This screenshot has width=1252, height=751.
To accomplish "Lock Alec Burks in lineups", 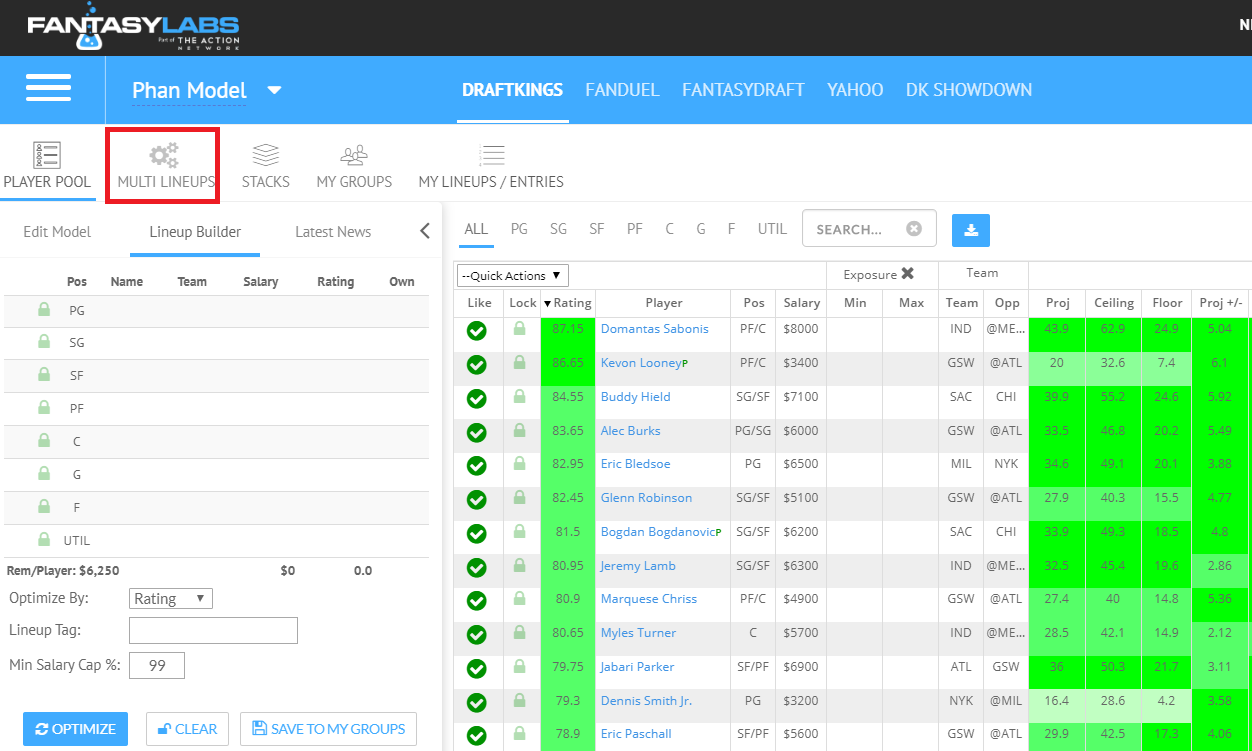I will click(x=518, y=431).
